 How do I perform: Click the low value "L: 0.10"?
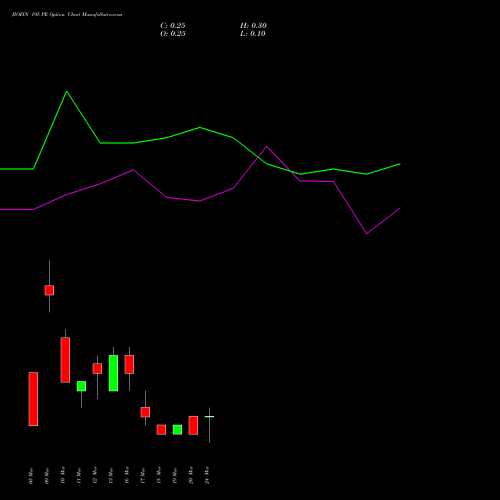[x=253, y=34]
